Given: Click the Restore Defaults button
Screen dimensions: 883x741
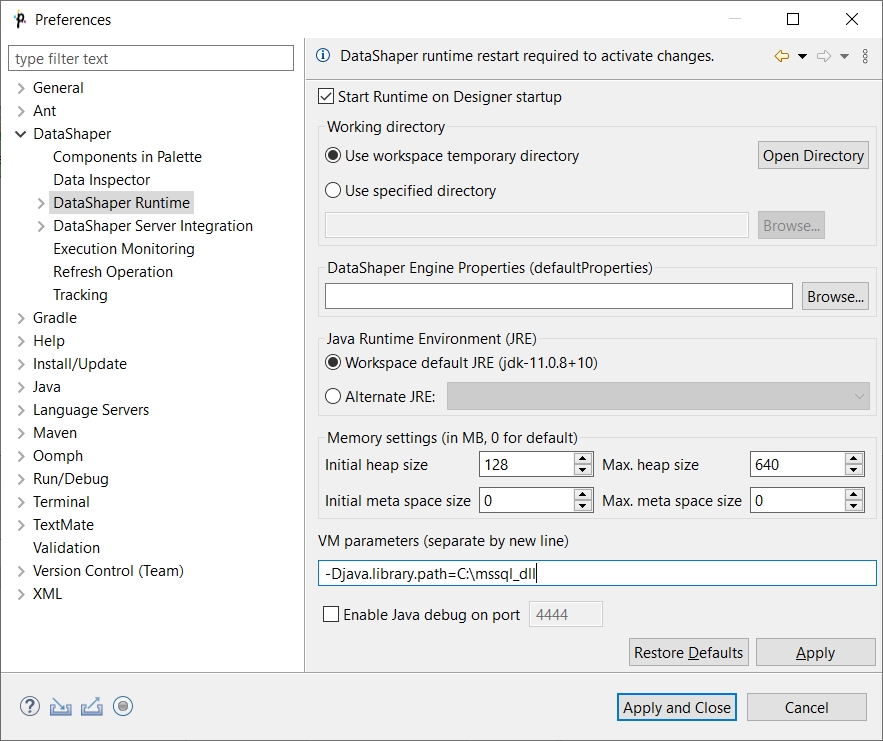Looking at the screenshot, I should (689, 652).
